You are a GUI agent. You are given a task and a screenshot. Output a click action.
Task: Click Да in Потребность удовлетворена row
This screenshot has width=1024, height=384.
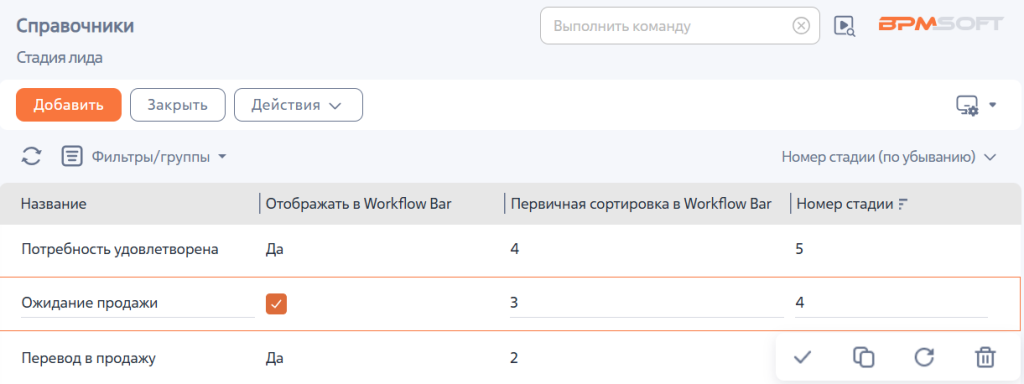[275, 249]
